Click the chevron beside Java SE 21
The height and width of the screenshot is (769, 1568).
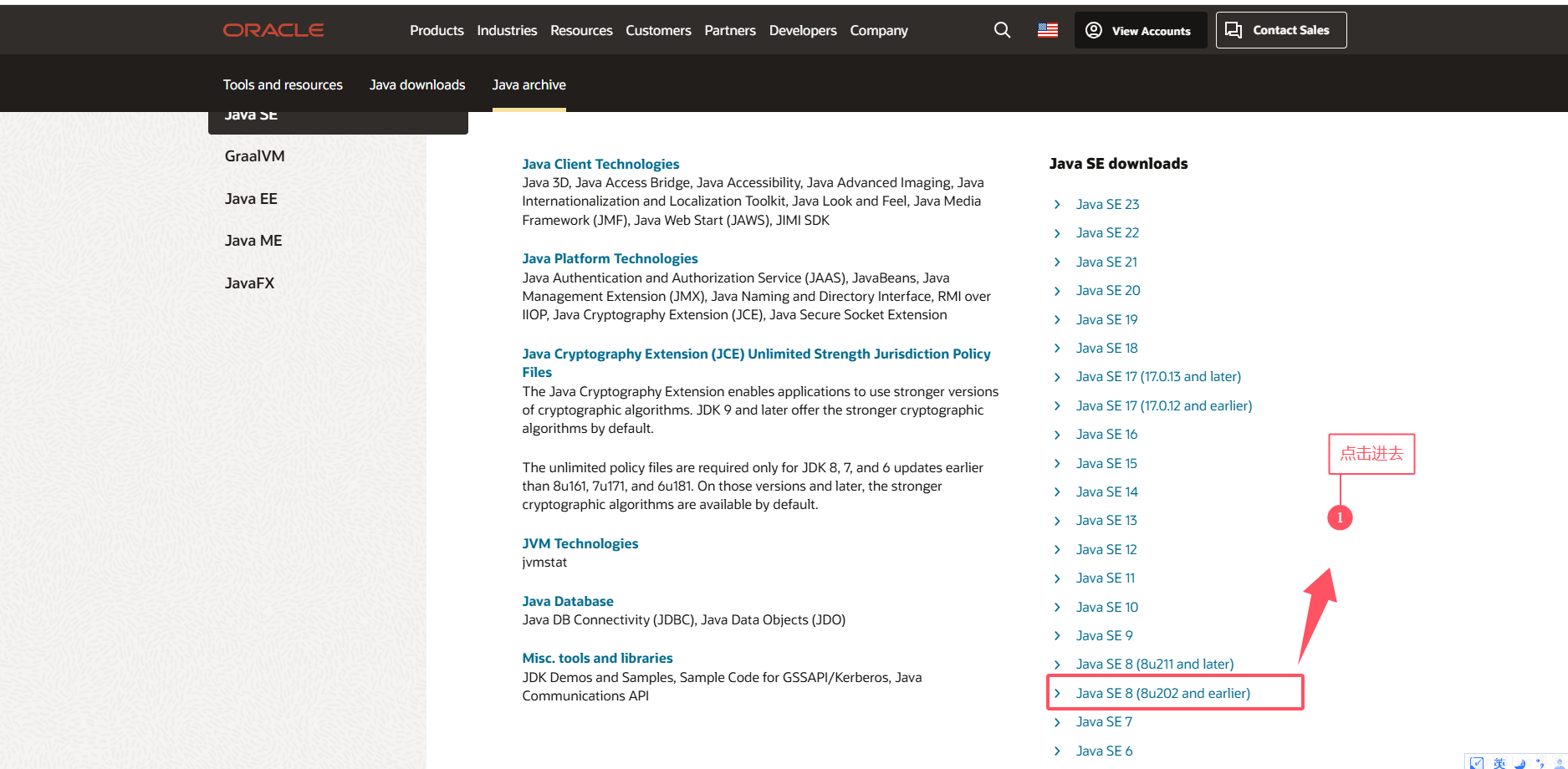(1057, 262)
